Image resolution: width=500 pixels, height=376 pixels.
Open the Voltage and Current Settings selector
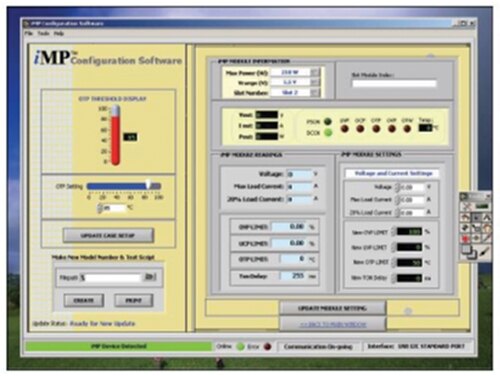[393, 173]
